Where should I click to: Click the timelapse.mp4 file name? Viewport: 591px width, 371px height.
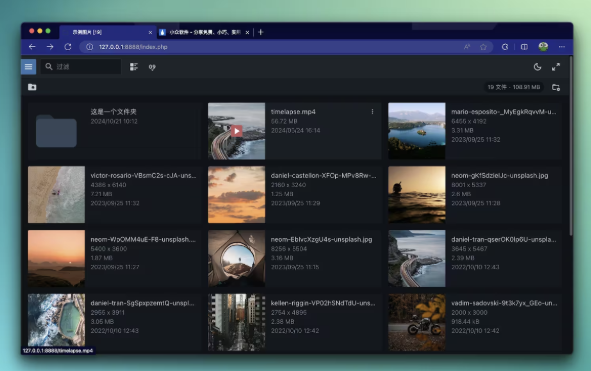click(x=293, y=112)
